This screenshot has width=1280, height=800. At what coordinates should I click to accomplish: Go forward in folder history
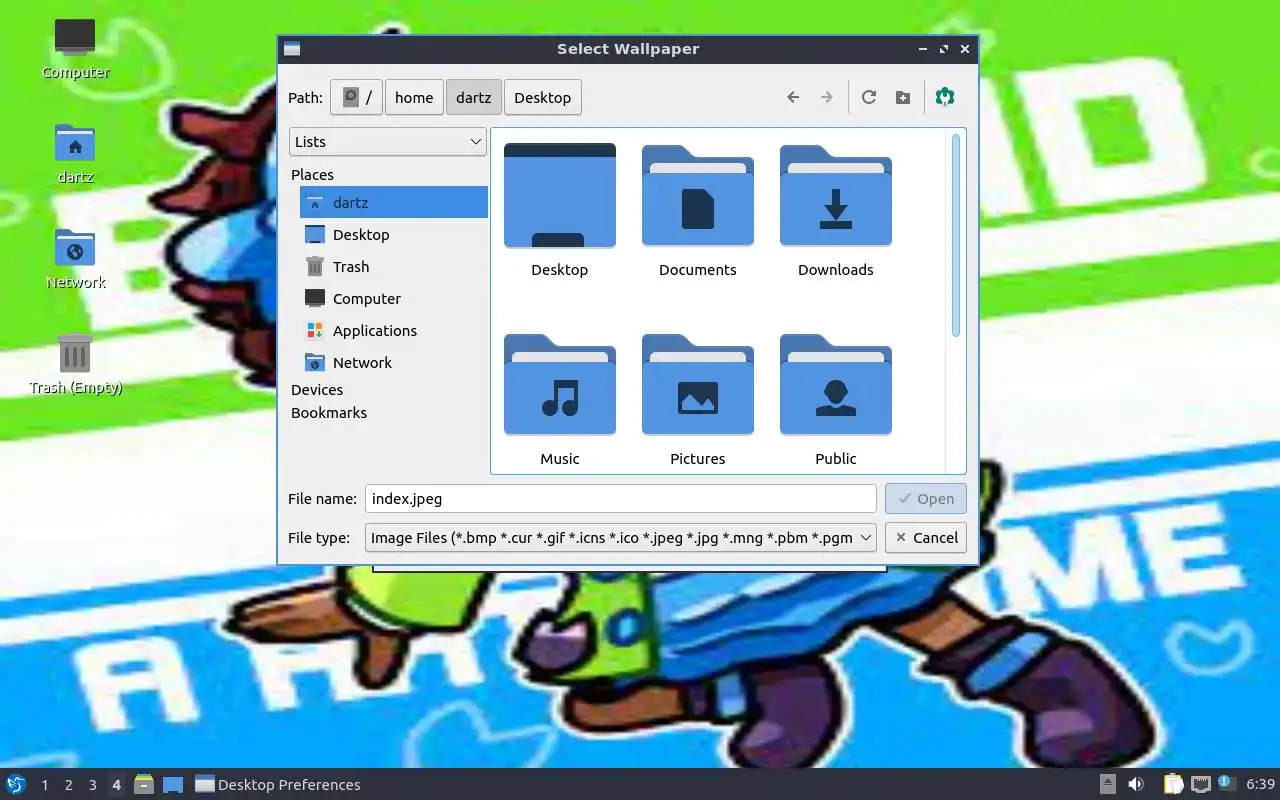(827, 97)
